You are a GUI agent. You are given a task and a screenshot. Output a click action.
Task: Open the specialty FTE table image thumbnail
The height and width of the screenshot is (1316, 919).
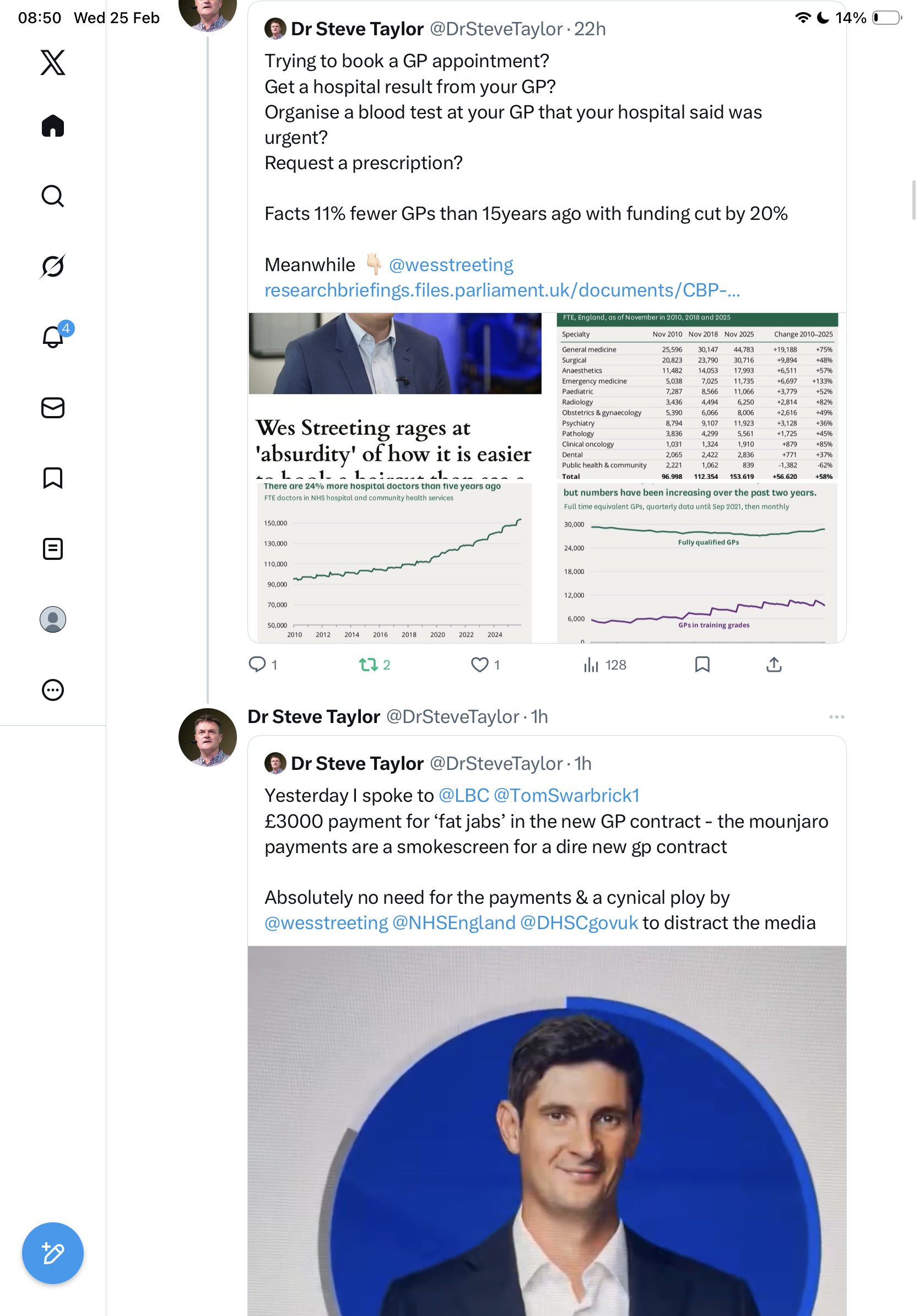(697, 396)
